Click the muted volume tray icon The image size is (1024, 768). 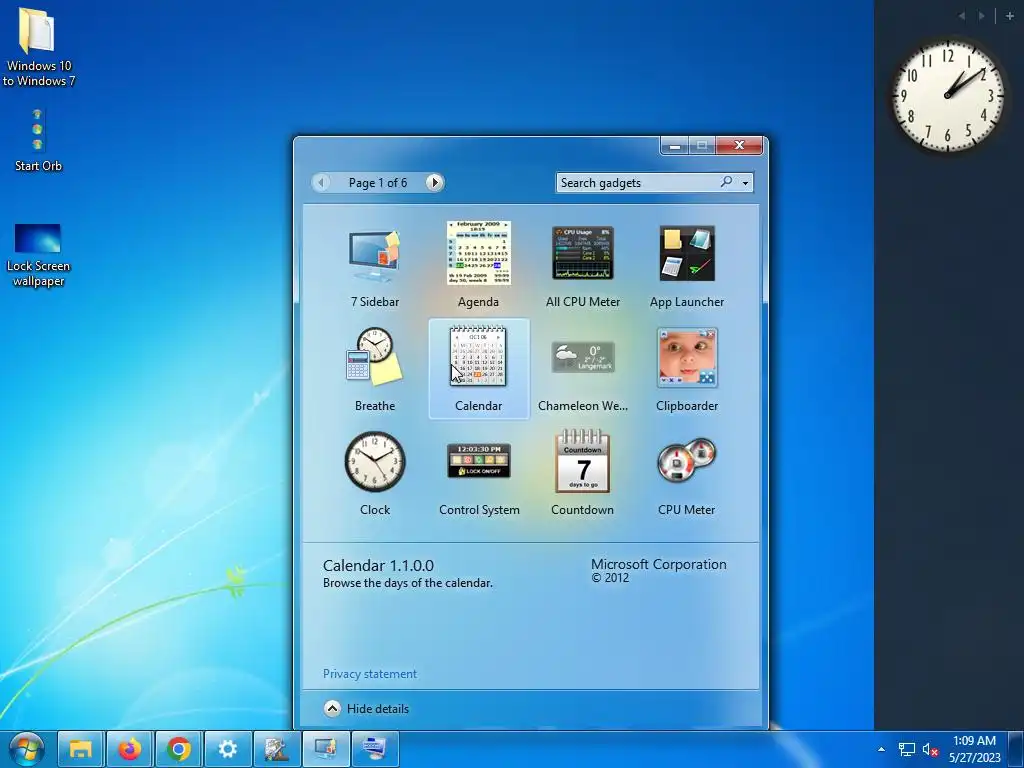tap(930, 750)
